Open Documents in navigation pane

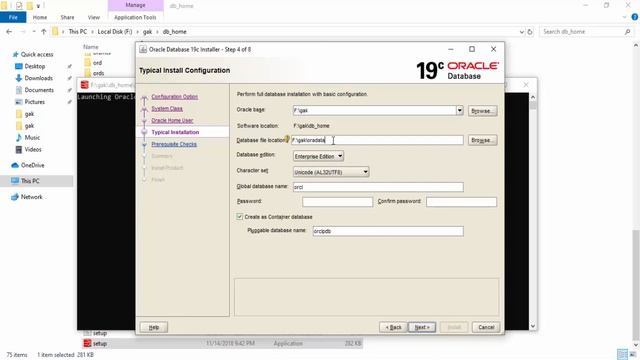click(x=39, y=90)
